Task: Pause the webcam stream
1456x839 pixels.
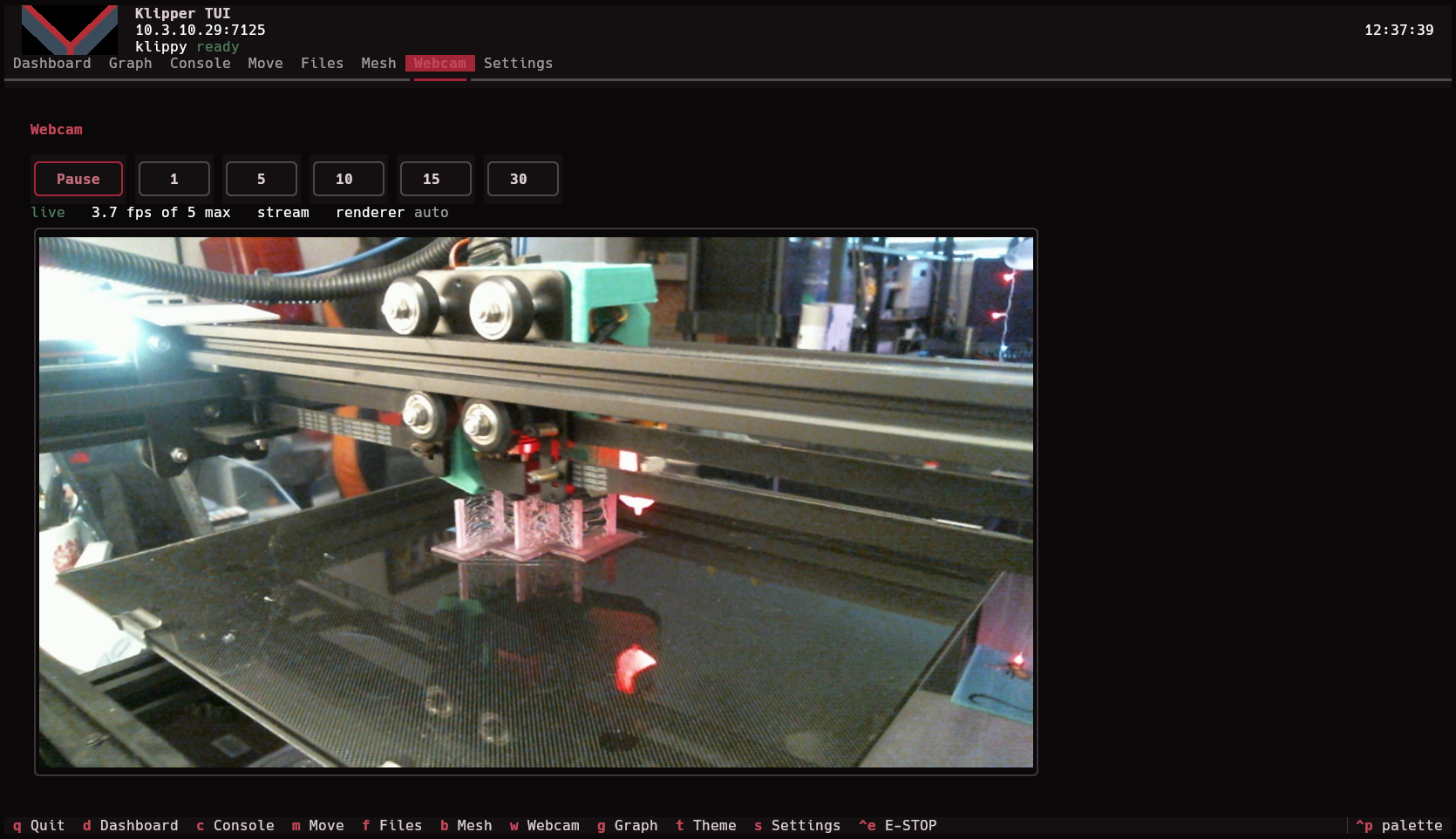Action: tap(78, 179)
